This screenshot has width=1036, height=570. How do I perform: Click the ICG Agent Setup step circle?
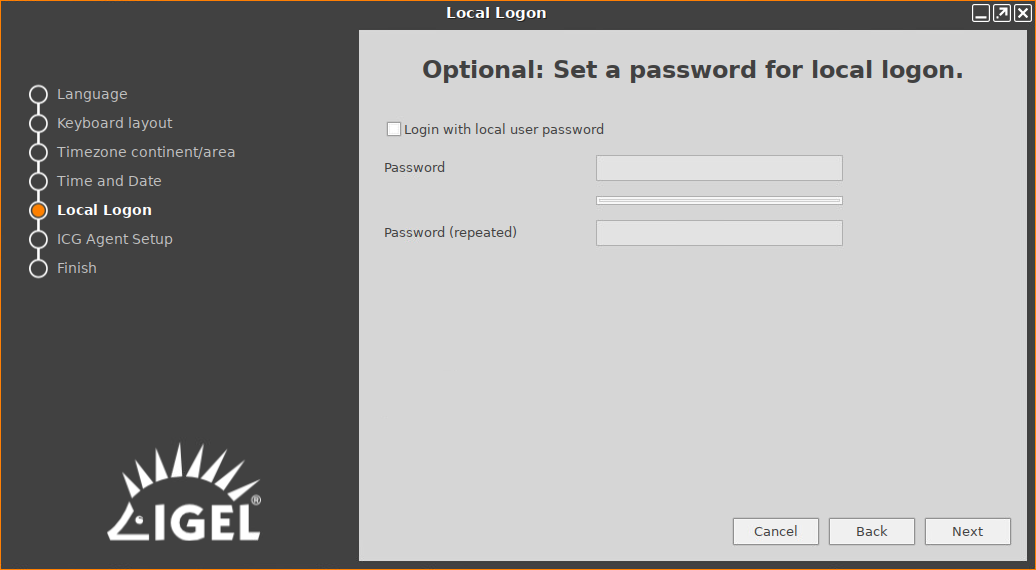[38, 239]
